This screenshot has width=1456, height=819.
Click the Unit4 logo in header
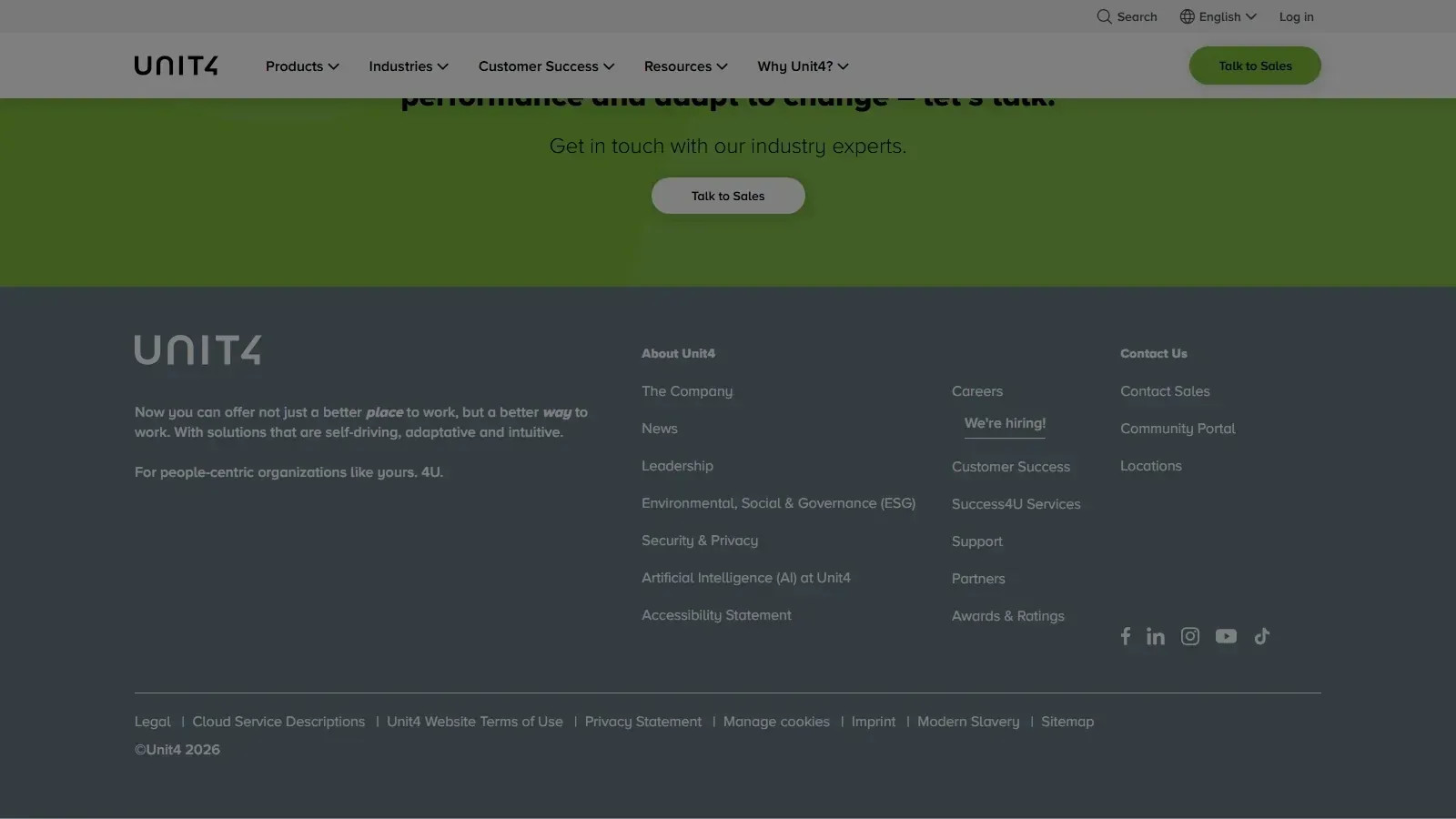(x=177, y=66)
